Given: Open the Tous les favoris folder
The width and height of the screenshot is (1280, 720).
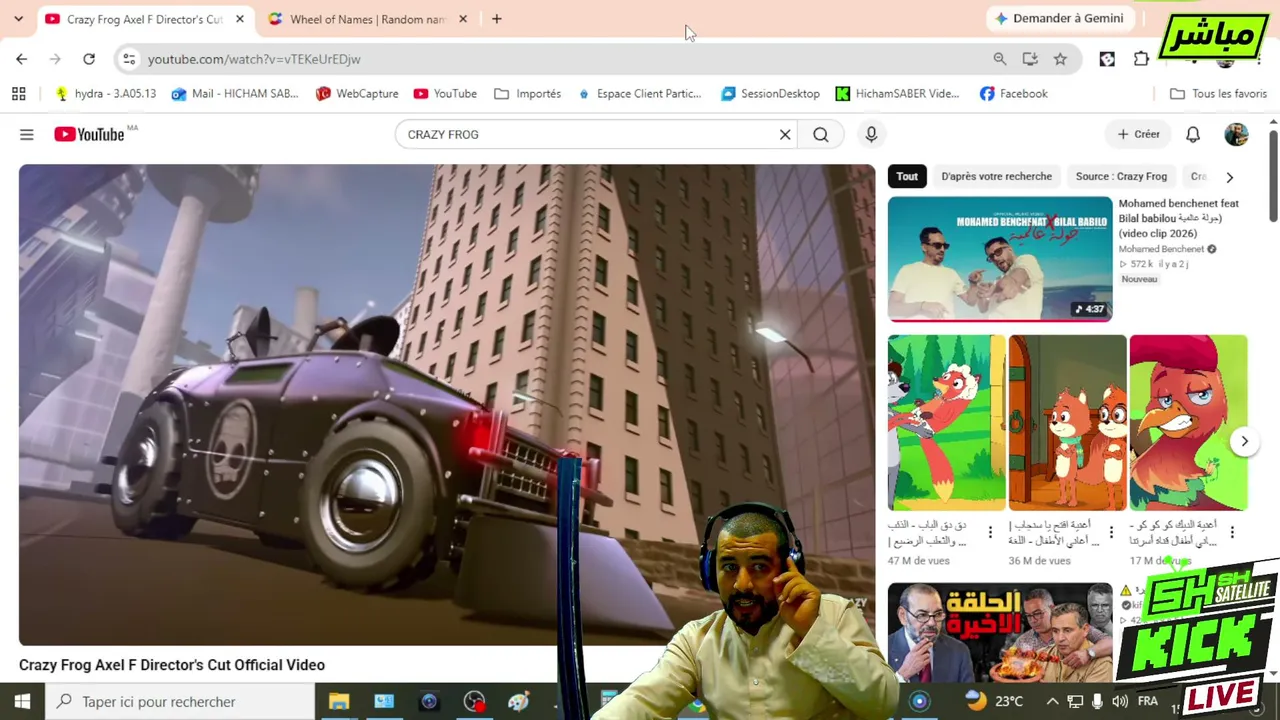Looking at the screenshot, I should click(x=1218, y=94).
